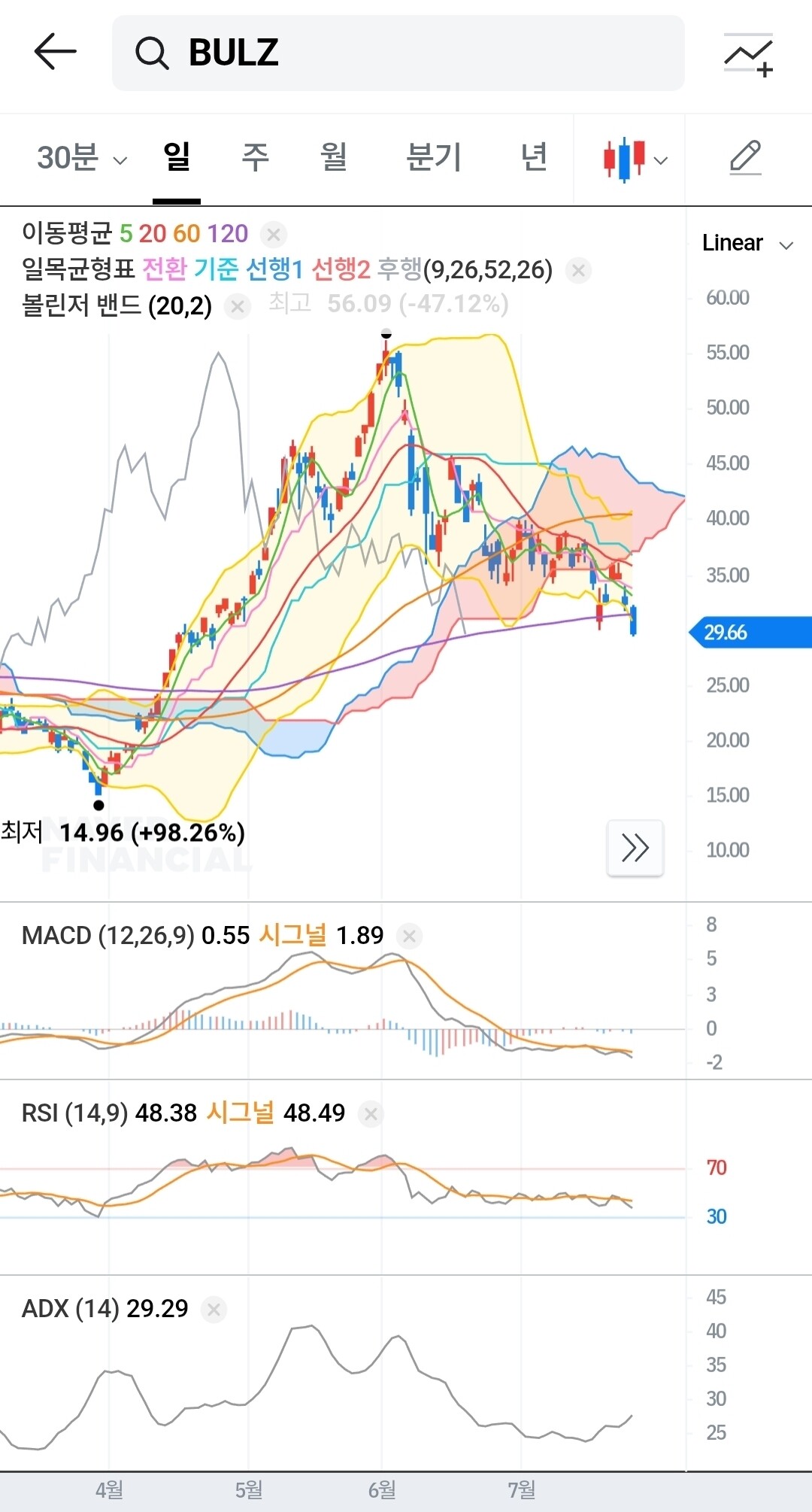Select the 년 yearly tab
This screenshot has height=1512, width=812.
pos(534,157)
